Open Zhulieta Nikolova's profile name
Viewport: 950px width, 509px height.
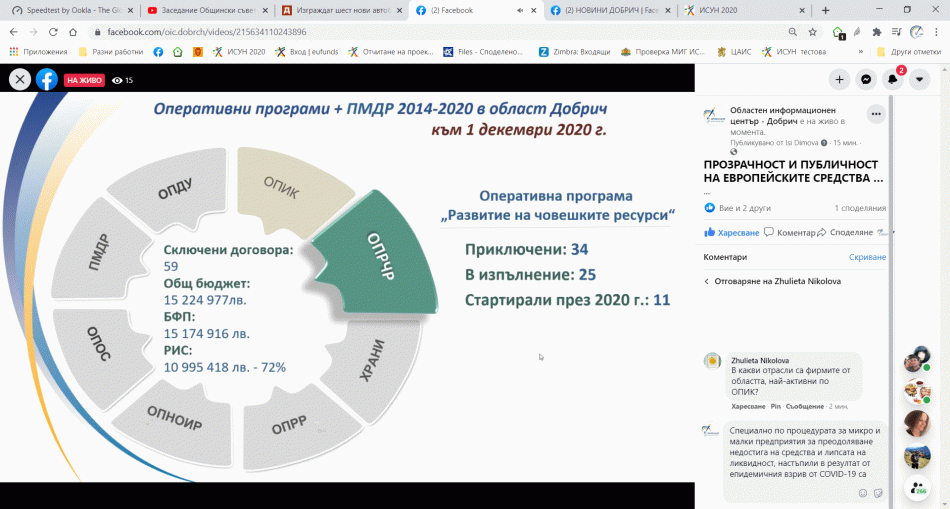pyautogui.click(x=760, y=360)
